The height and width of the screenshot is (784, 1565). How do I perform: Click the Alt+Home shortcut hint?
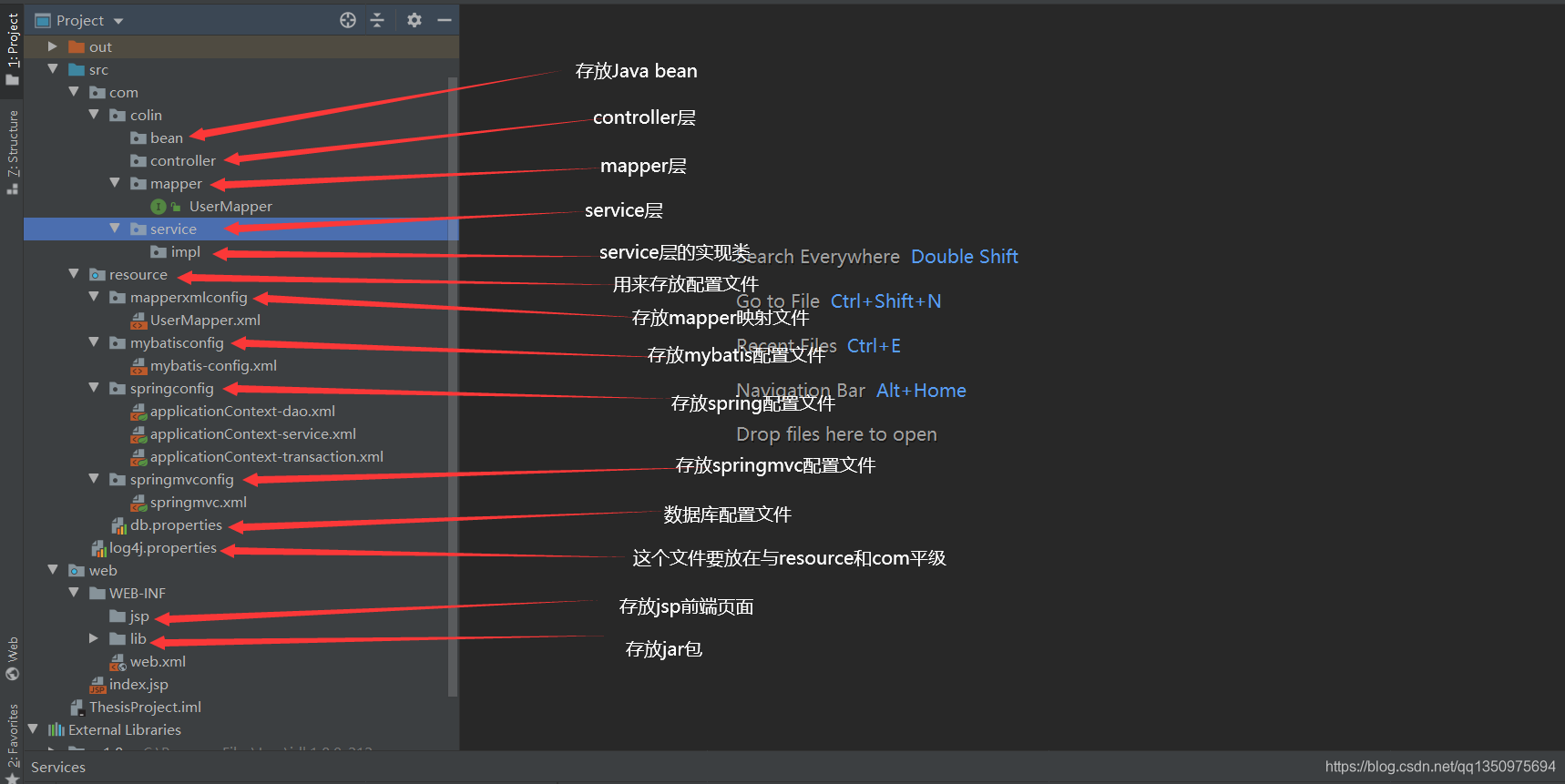click(x=921, y=391)
